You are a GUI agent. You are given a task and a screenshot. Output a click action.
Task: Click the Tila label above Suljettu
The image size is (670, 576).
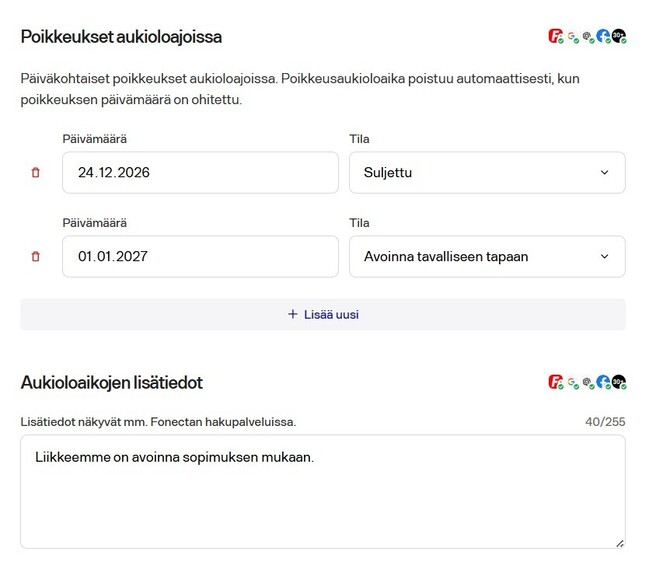pos(359,139)
